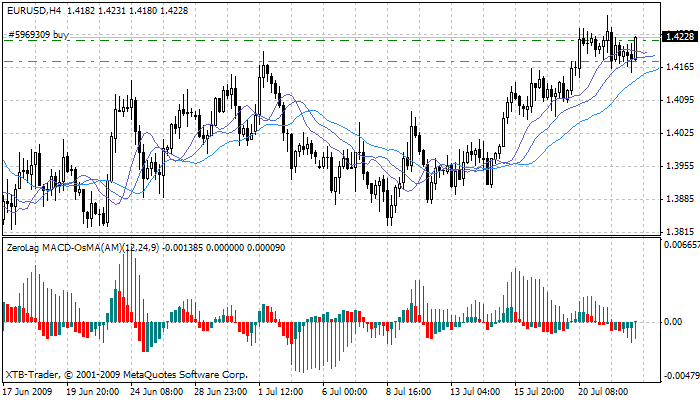This screenshot has width=700, height=400.
Task: Select the #5969309 buy order label
Action: [x=38, y=34]
